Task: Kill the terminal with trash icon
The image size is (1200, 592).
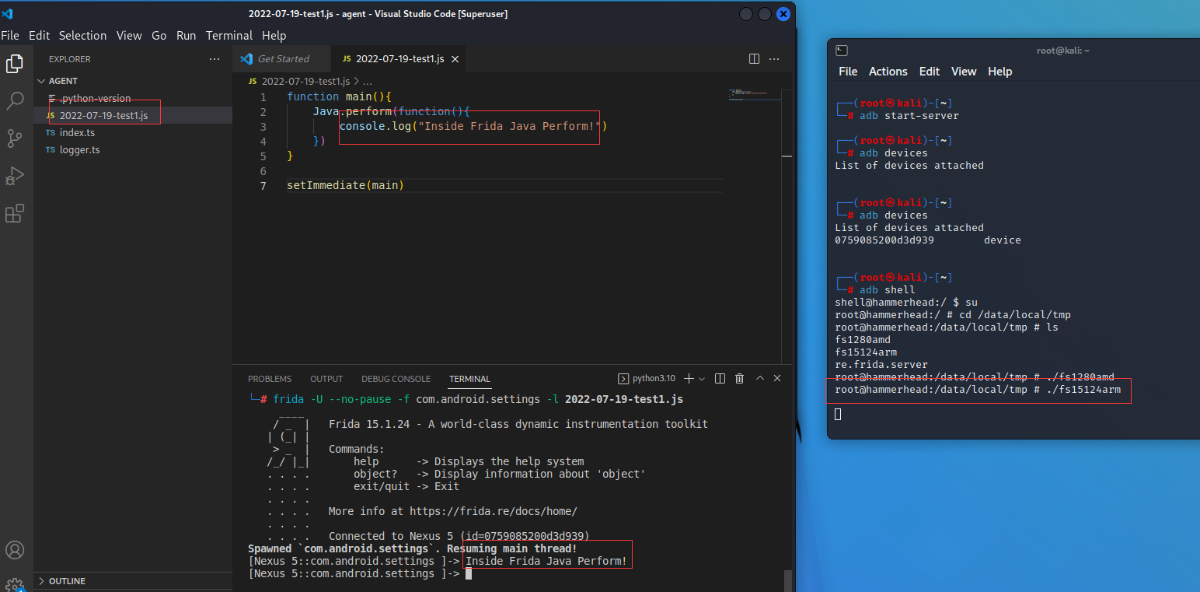Action: pos(740,379)
